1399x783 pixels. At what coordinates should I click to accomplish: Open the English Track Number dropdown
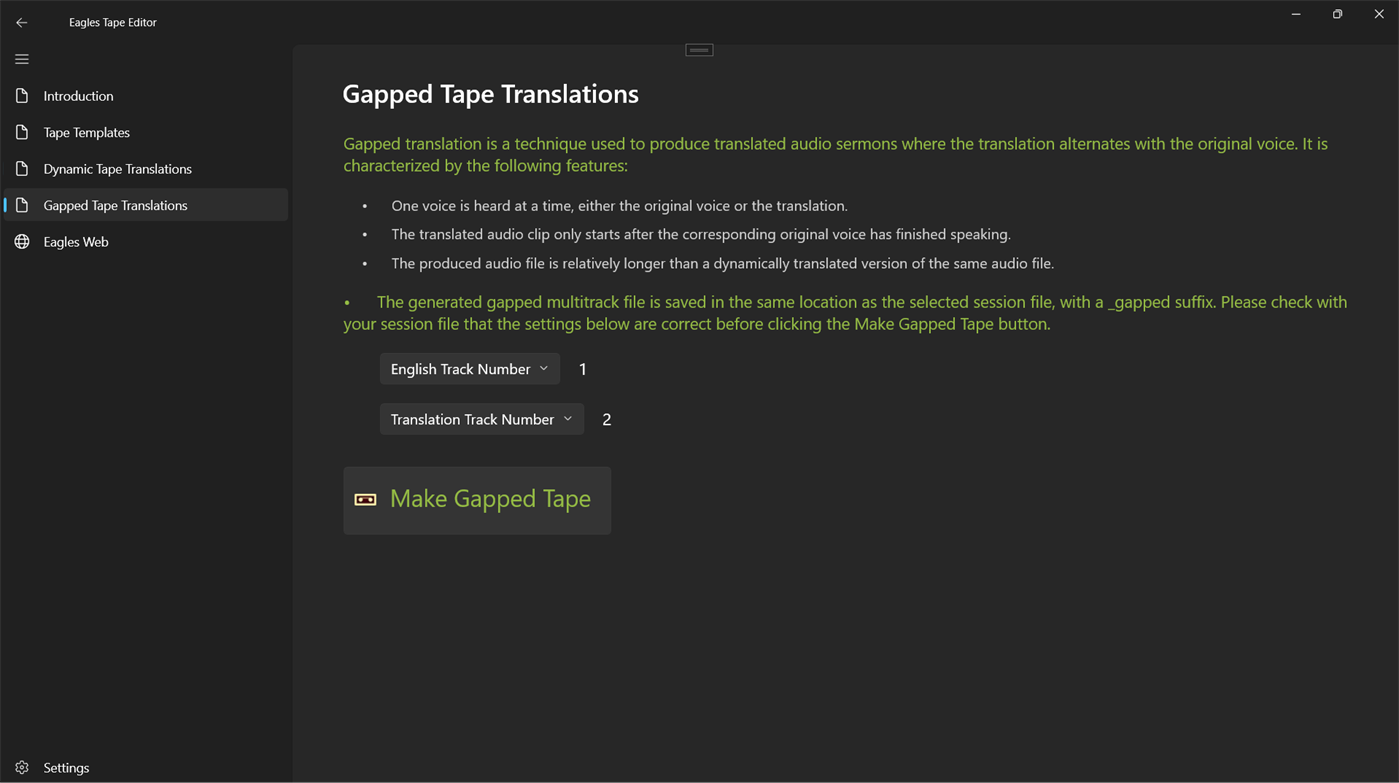[469, 369]
